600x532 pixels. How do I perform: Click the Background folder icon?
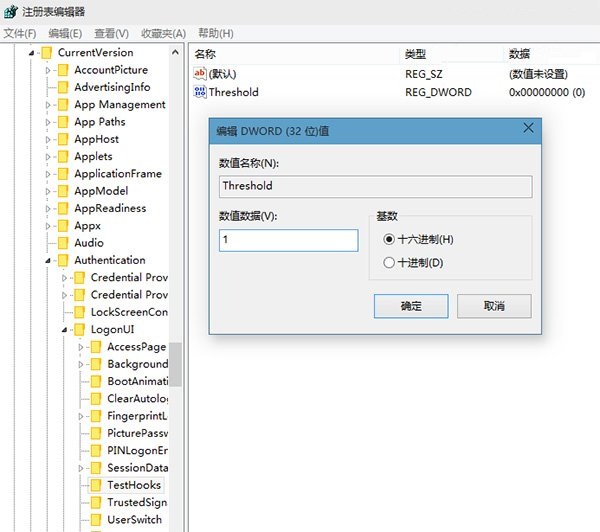point(96,364)
